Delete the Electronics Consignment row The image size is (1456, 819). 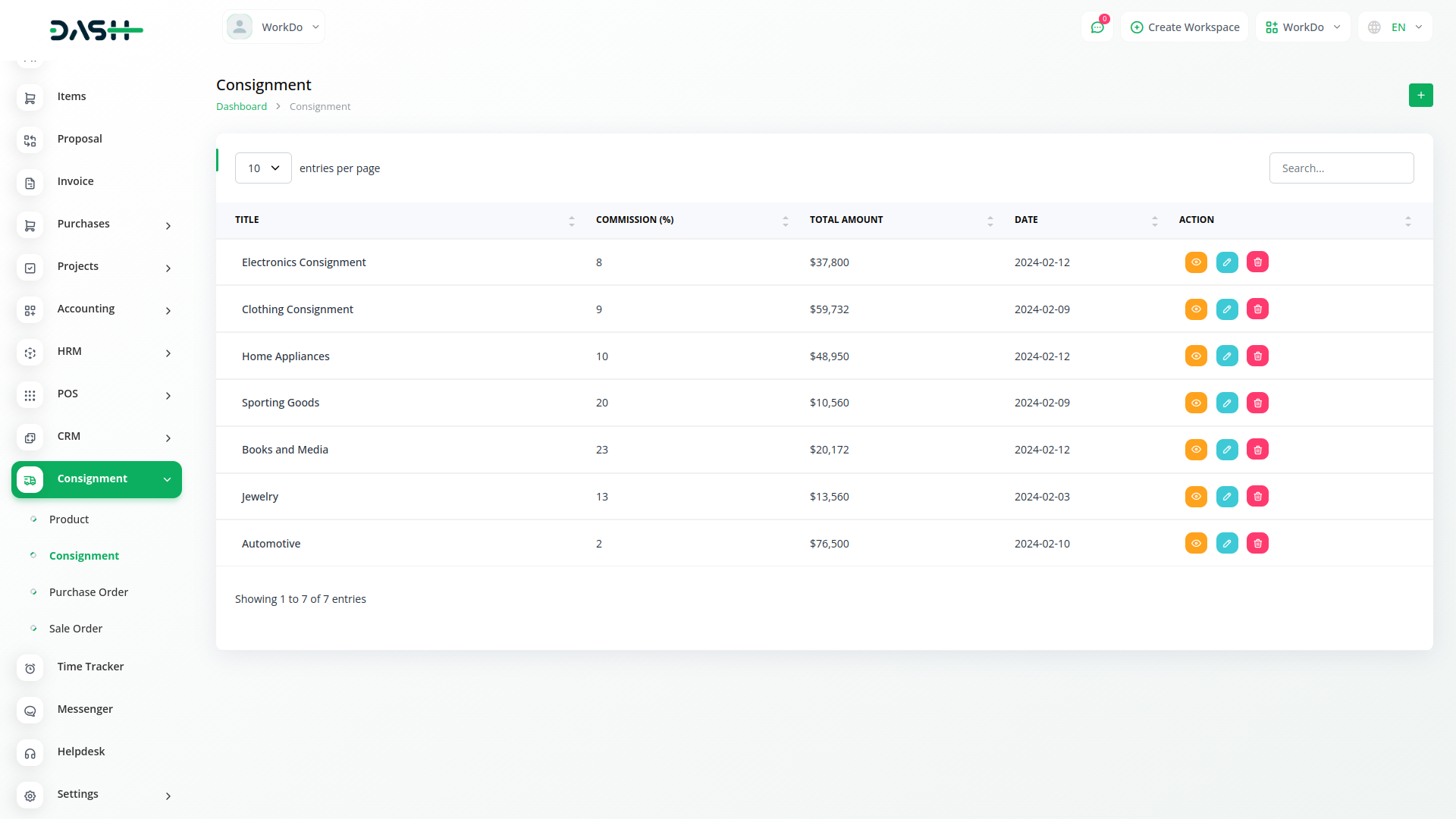(1257, 262)
